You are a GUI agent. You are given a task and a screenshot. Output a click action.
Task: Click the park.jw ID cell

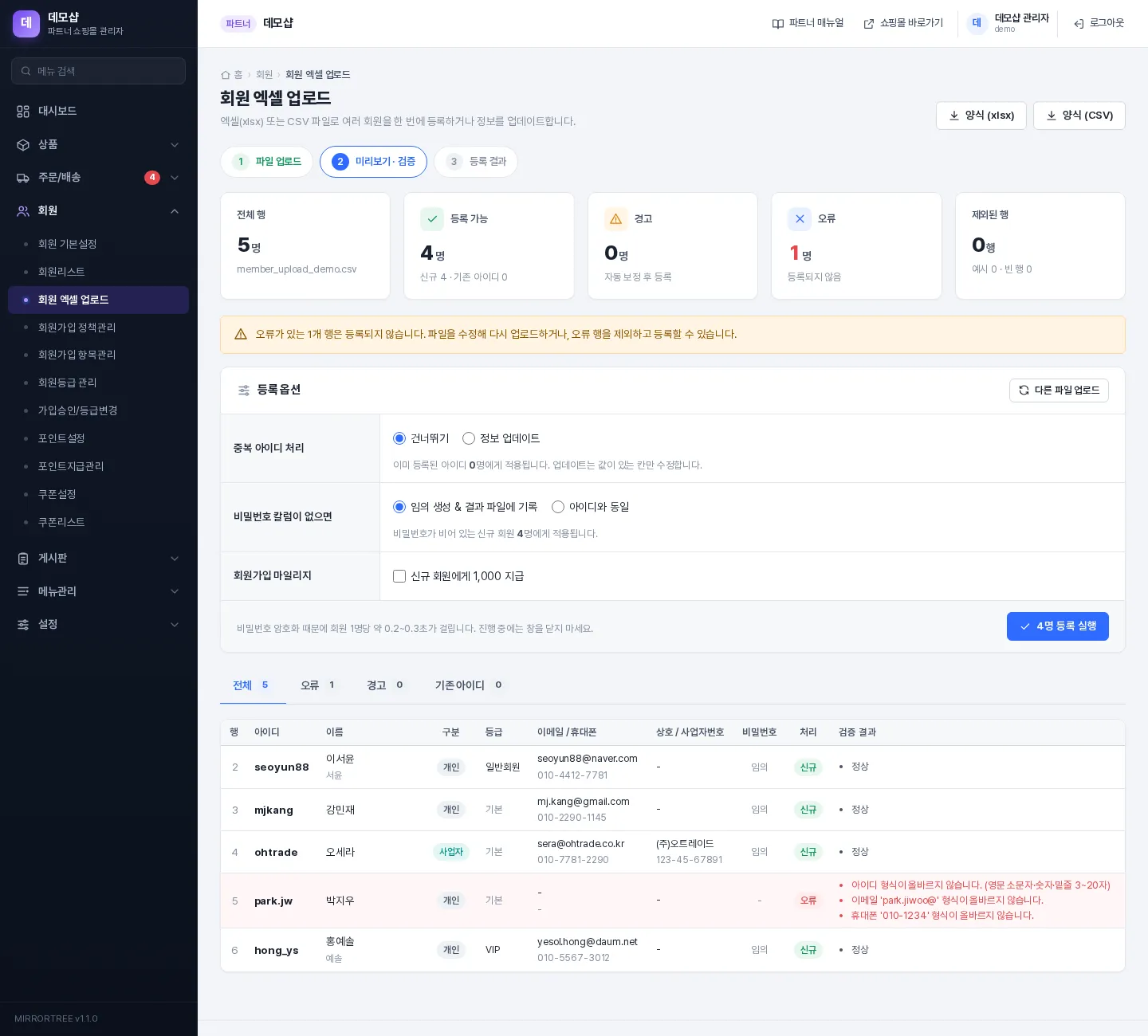(273, 901)
